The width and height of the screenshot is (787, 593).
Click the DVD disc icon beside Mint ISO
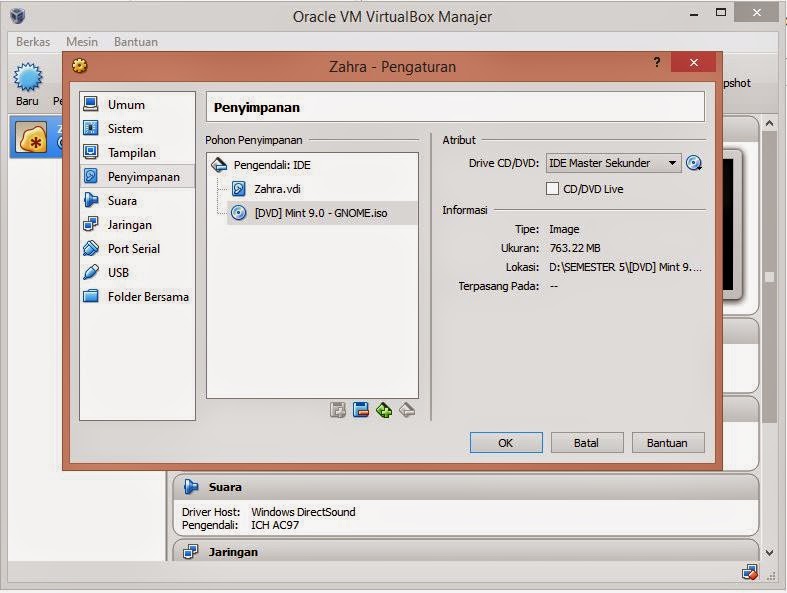(239, 213)
